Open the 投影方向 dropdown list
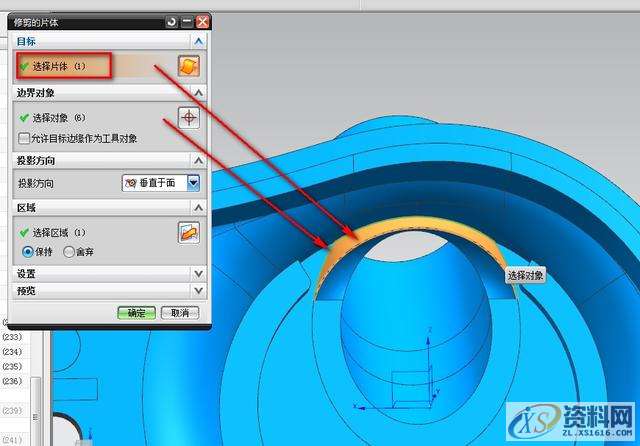The width and height of the screenshot is (640, 446). (194, 183)
